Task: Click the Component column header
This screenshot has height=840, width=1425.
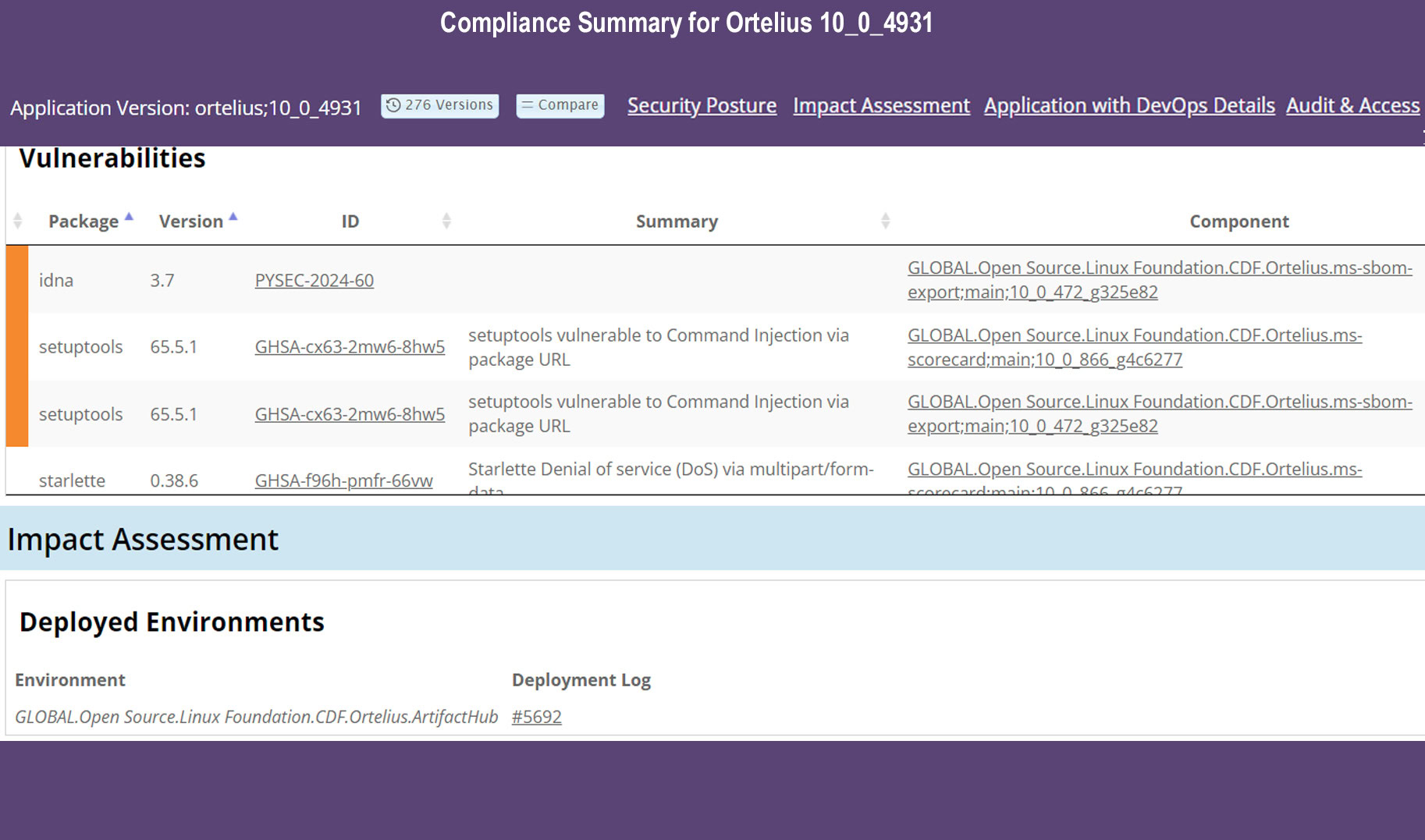Action: pyautogui.click(x=1238, y=222)
